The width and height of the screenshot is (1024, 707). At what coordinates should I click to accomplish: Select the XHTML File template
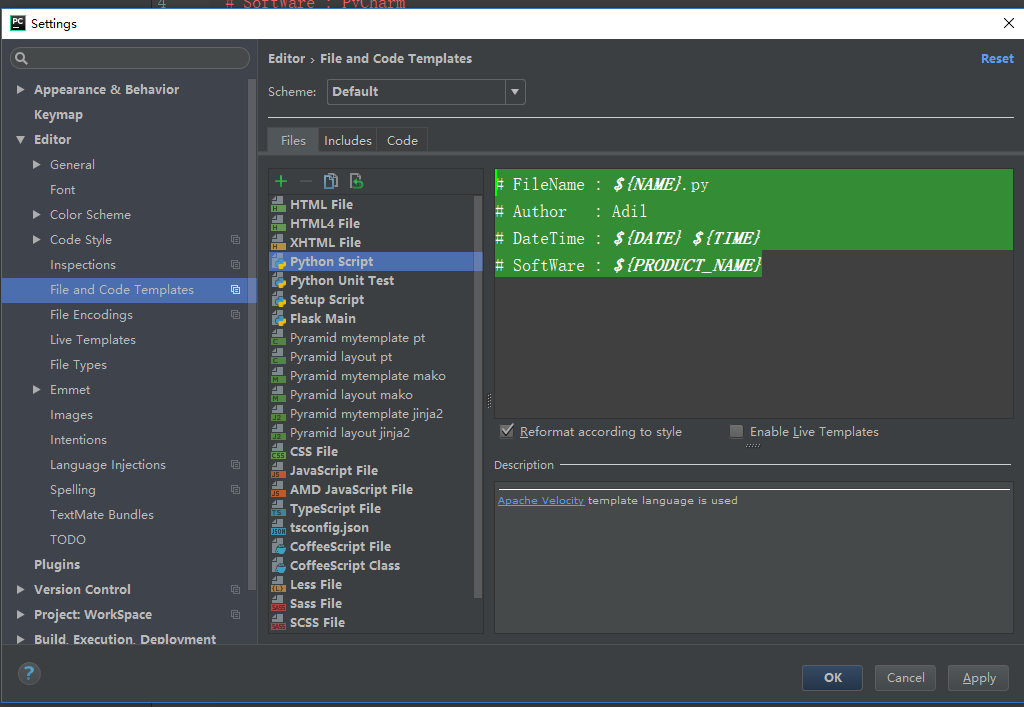point(325,242)
